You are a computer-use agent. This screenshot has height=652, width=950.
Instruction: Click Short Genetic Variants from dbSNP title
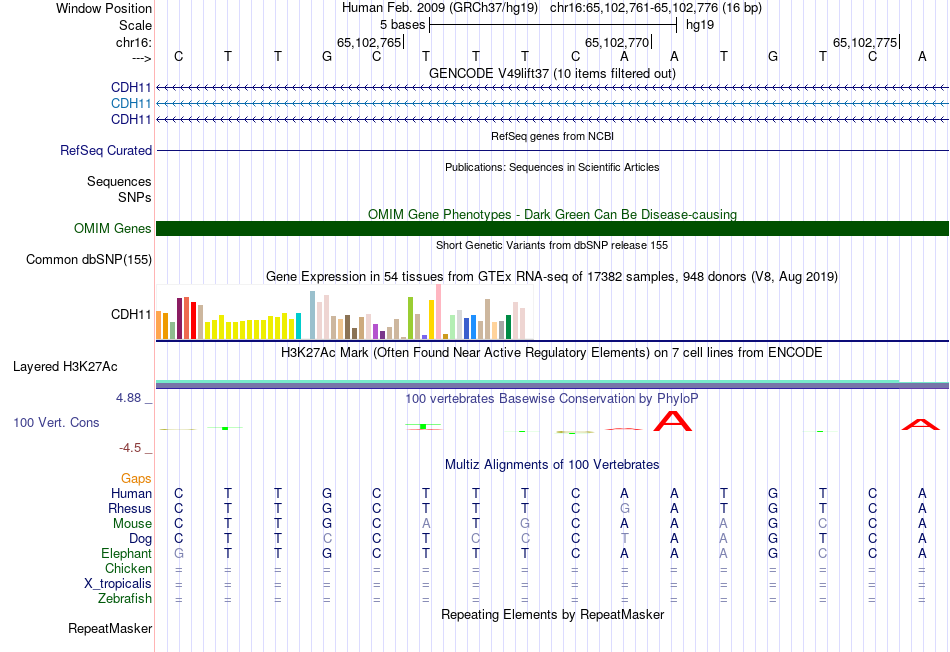pos(552,245)
